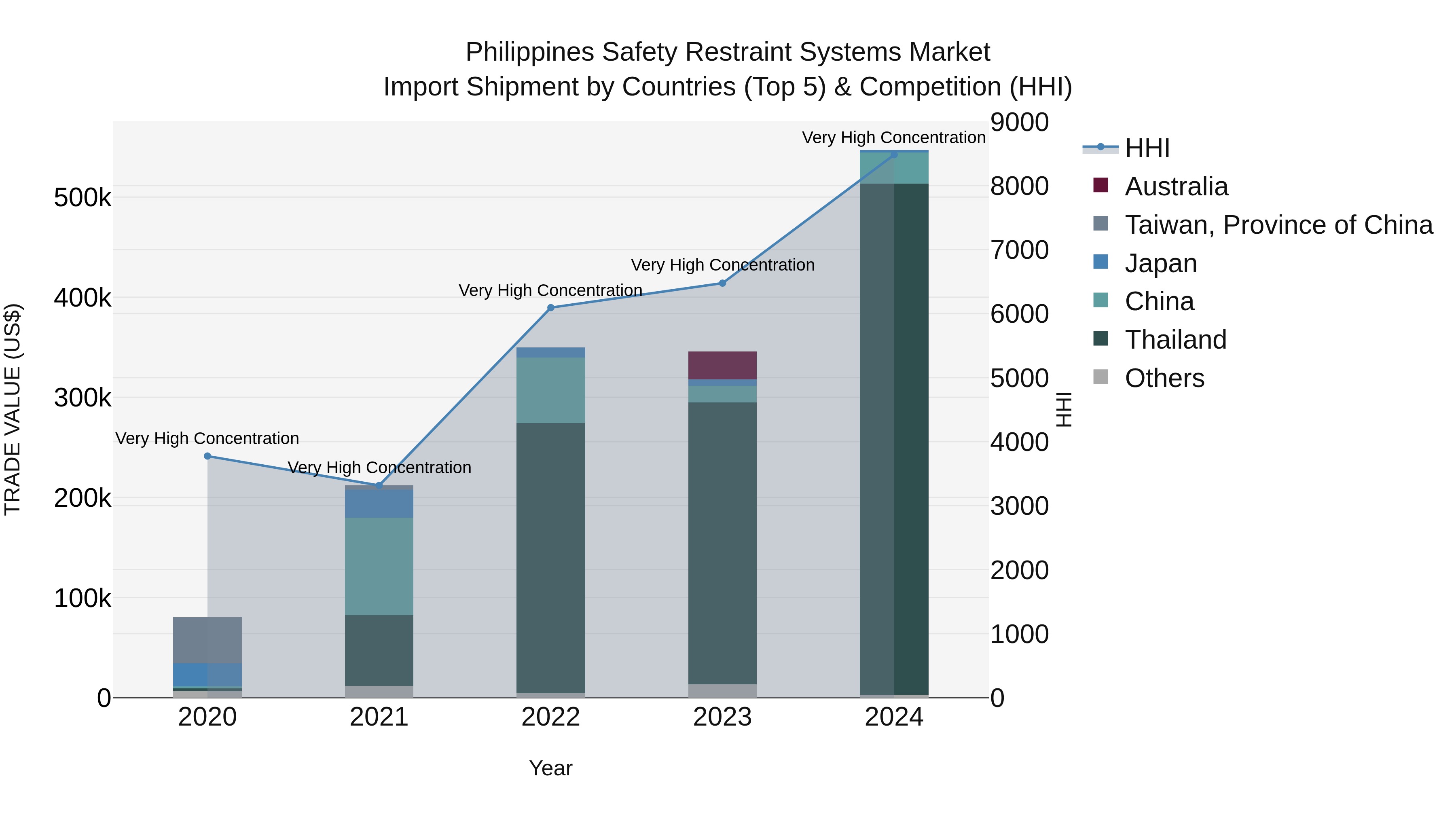Click the Thailand segment of 2024 bar
The width and height of the screenshot is (1456, 819).
[x=894, y=439]
